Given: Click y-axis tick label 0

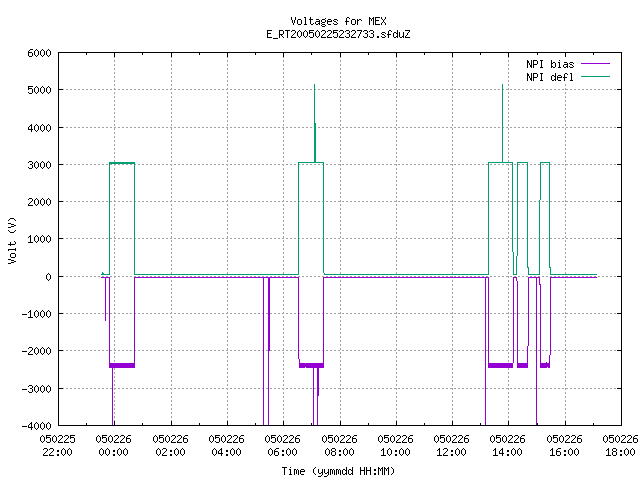Looking at the screenshot, I should [x=49, y=277].
